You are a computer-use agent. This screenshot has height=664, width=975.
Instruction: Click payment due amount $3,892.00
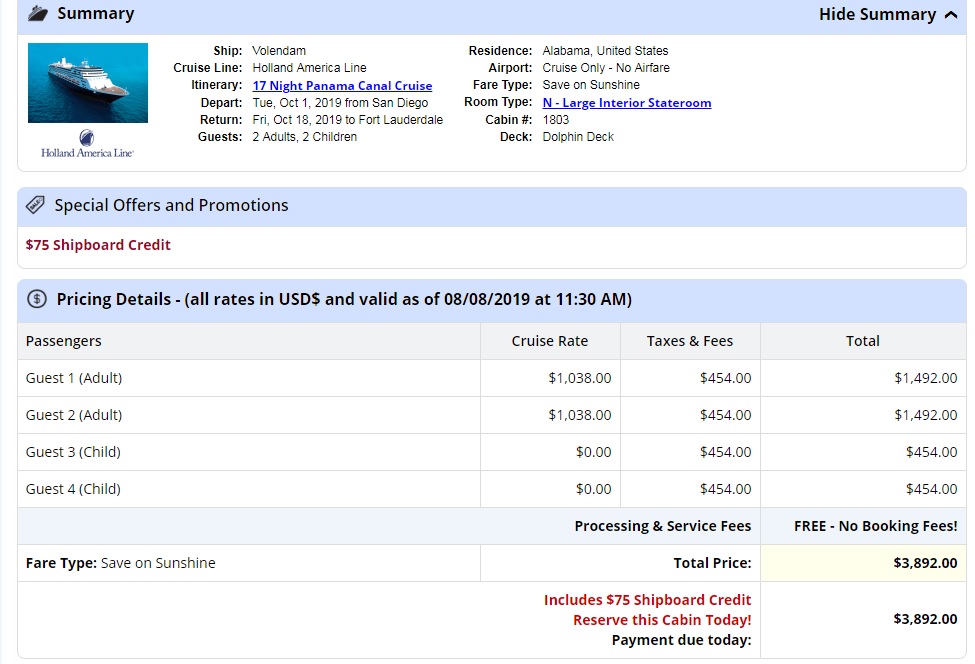coord(925,619)
